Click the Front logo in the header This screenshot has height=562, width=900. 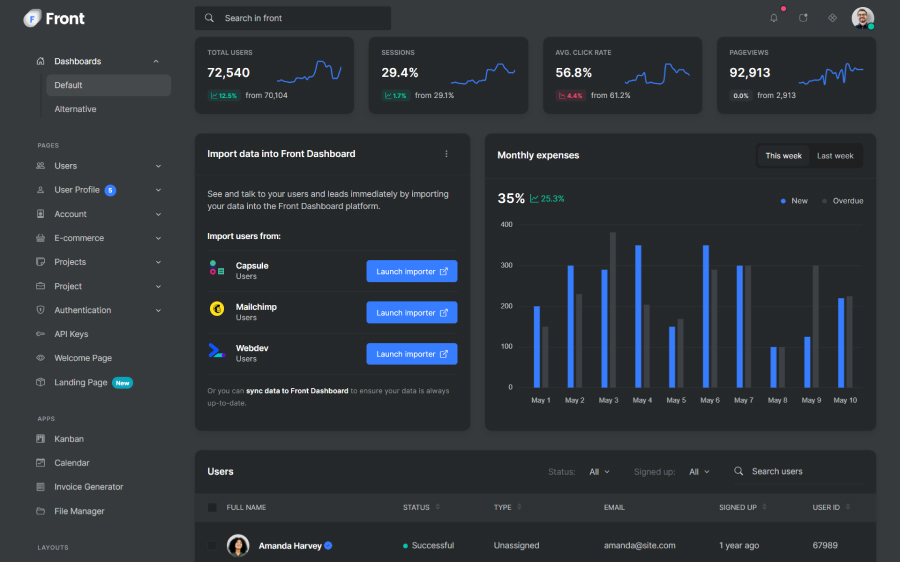point(54,18)
